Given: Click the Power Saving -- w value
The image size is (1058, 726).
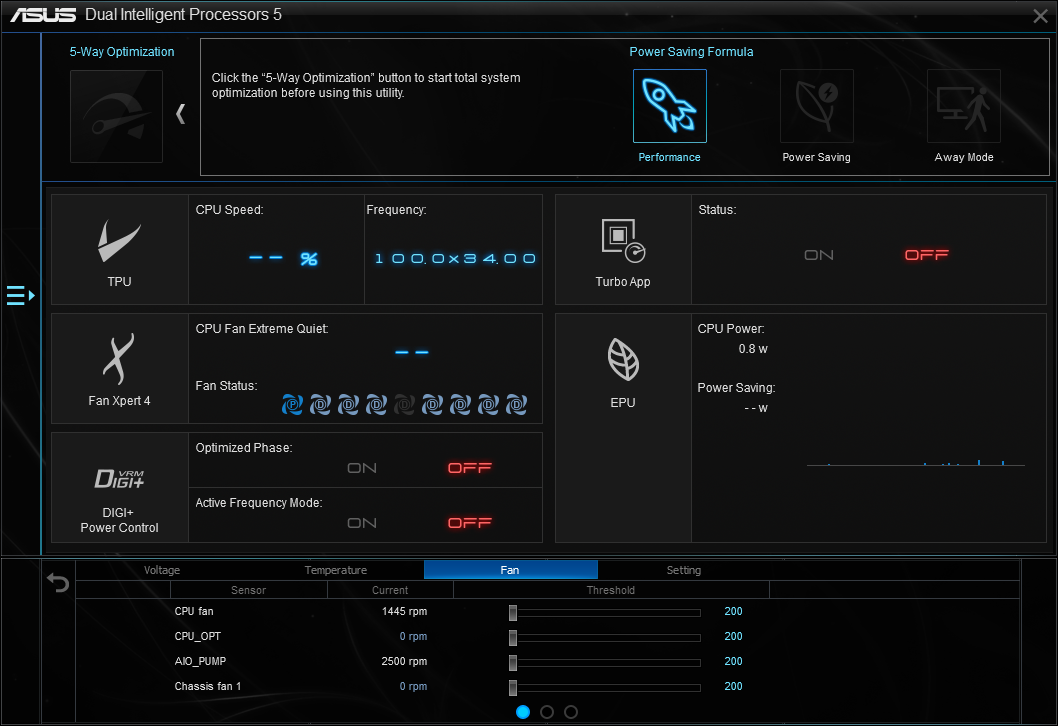Looking at the screenshot, I should pos(756,408).
